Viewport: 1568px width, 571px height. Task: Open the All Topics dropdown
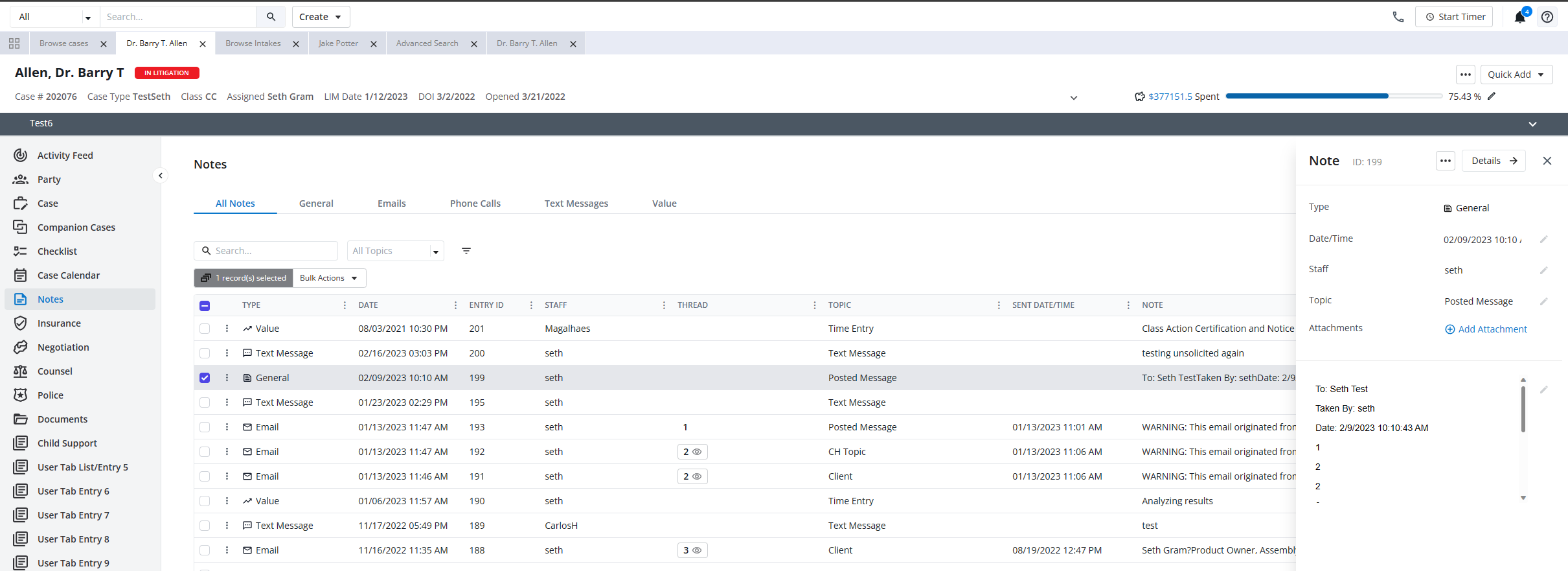click(396, 251)
